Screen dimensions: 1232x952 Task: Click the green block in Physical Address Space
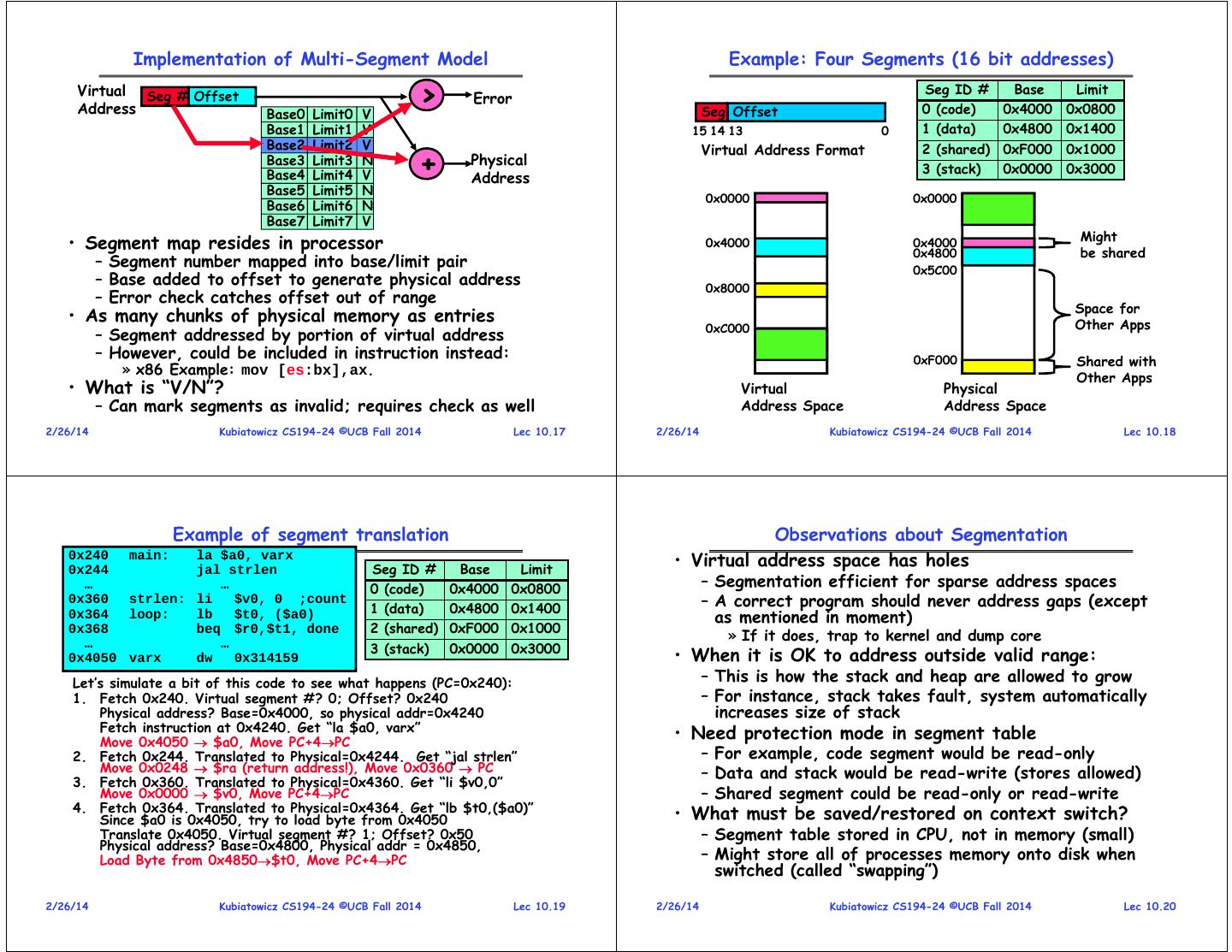998,209
